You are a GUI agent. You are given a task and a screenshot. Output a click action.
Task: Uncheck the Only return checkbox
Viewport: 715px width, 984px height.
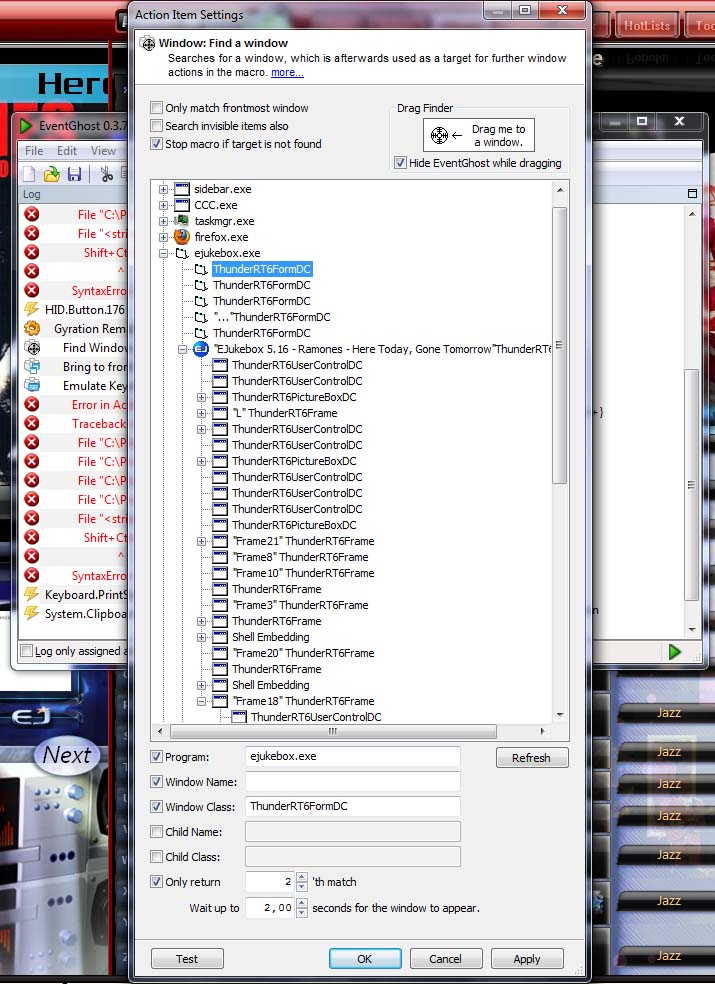pos(156,881)
